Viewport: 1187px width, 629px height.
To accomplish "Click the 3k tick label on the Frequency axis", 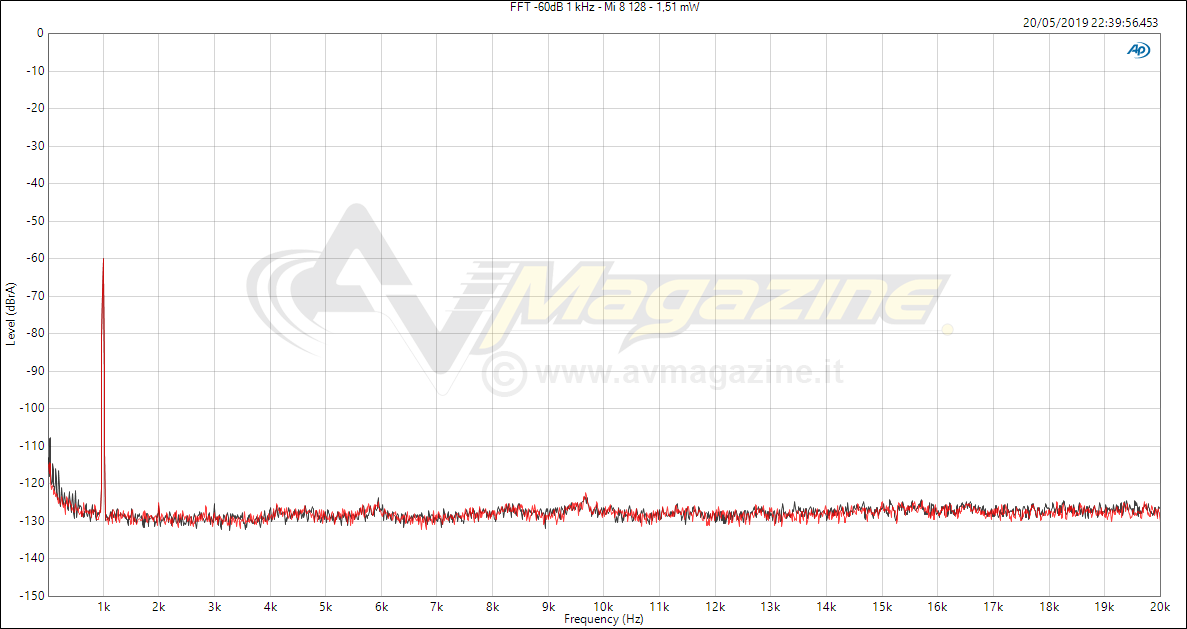I will (x=215, y=607).
